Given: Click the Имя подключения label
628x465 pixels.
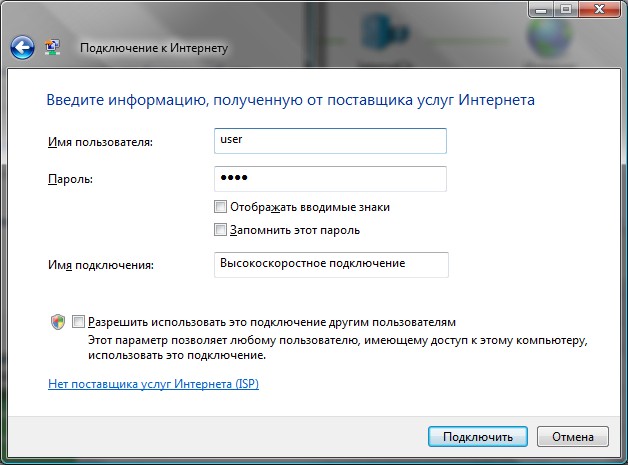Looking at the screenshot, I should (101, 265).
